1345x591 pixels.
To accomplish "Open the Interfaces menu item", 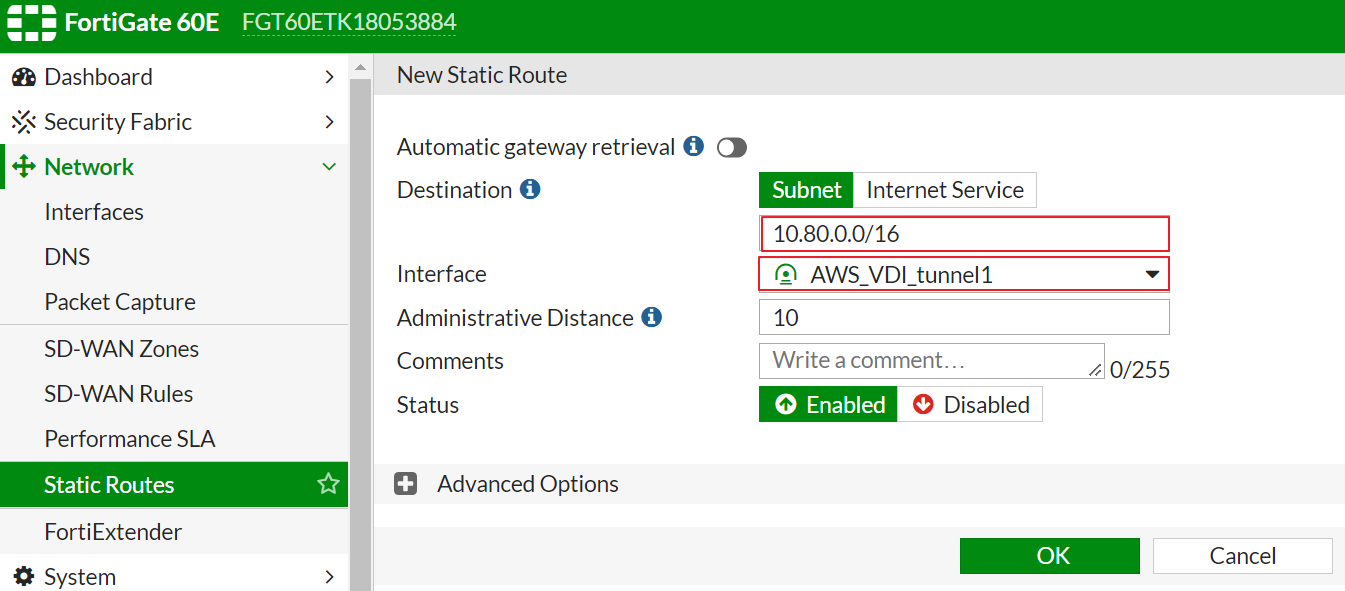I will (94, 212).
